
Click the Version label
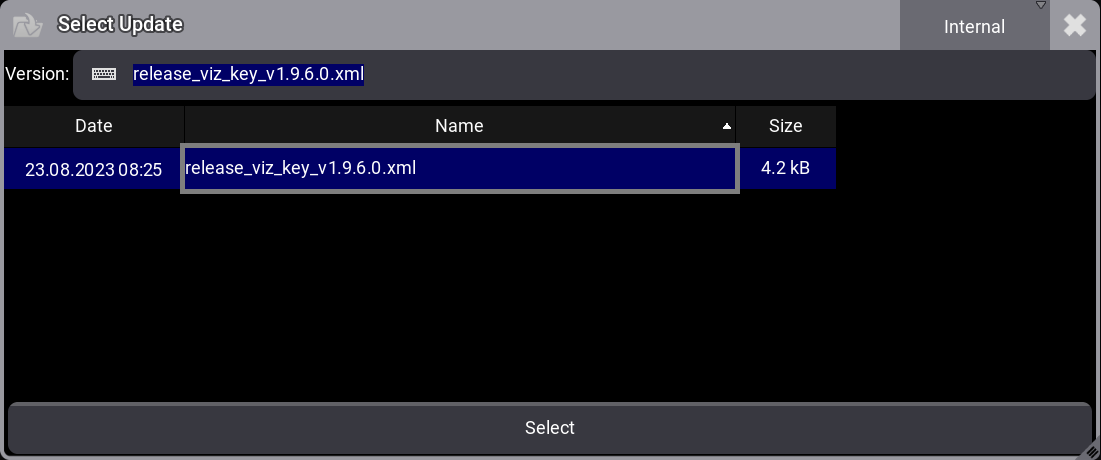37,74
